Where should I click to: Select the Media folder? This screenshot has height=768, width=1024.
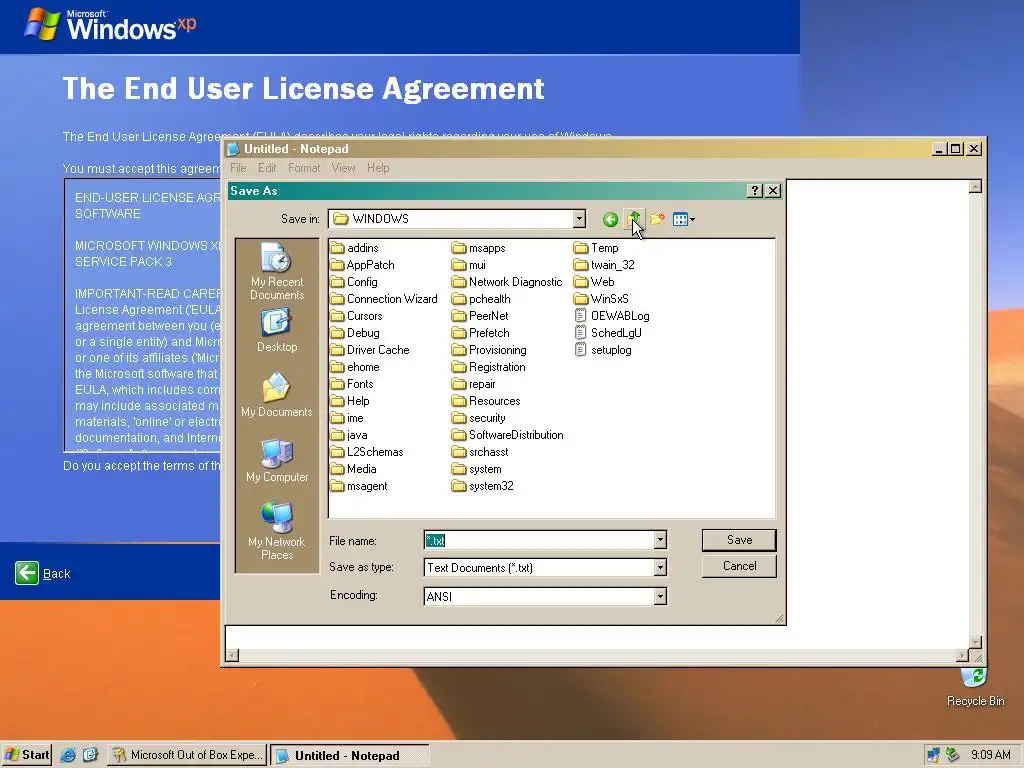tap(353, 469)
